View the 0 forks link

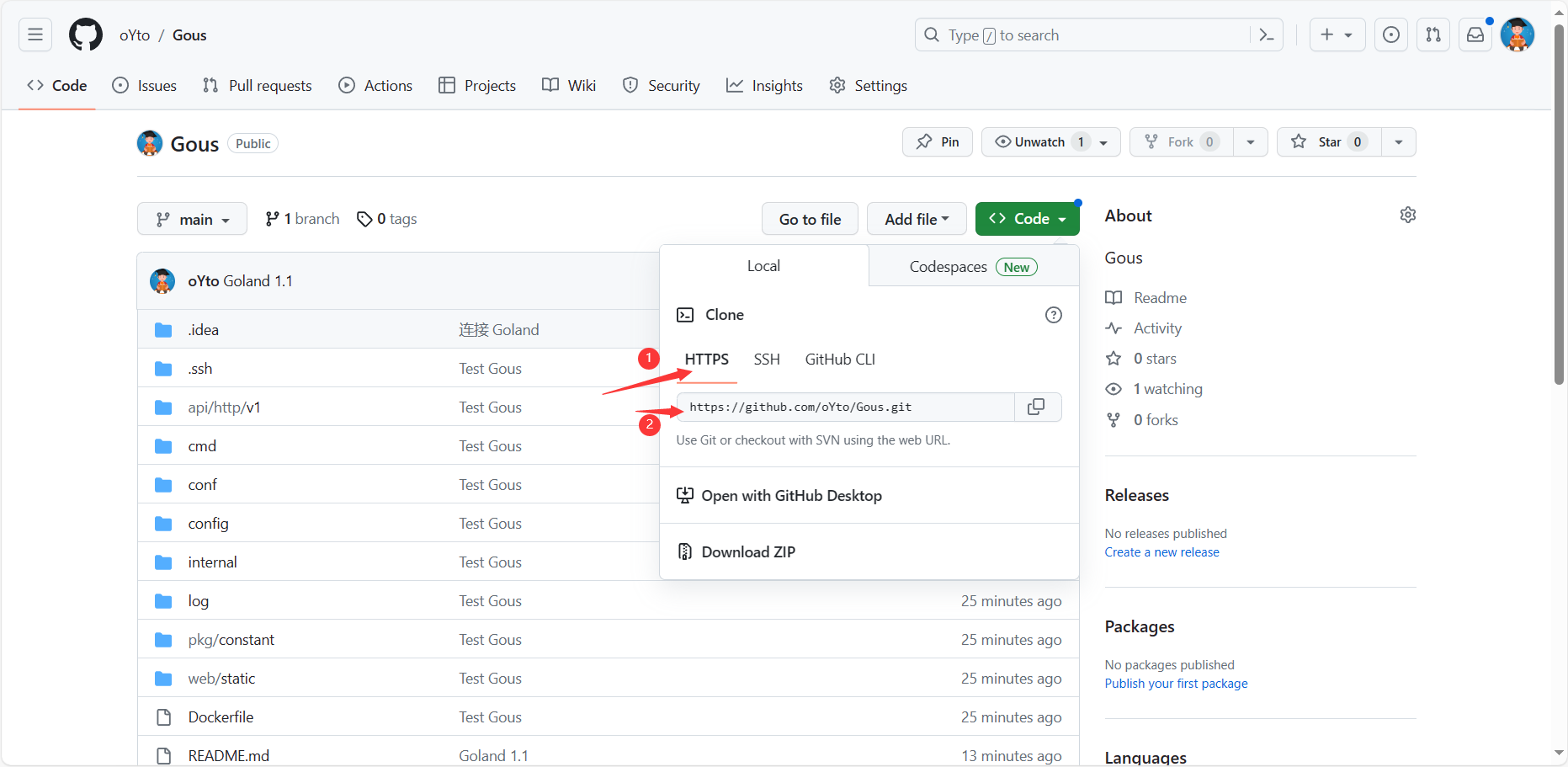click(1141, 420)
